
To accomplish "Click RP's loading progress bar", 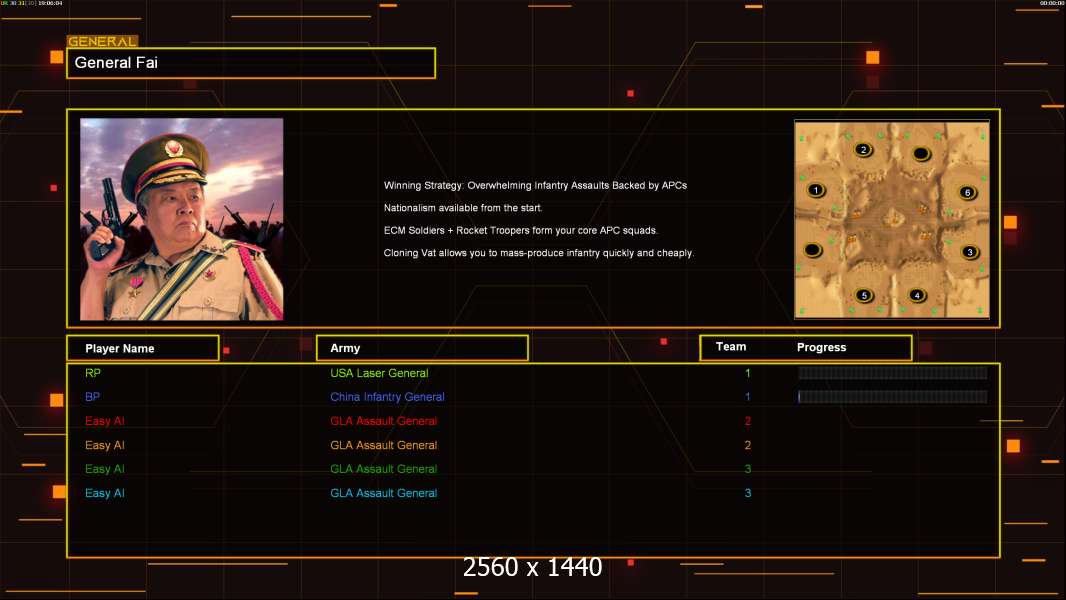I will [893, 372].
